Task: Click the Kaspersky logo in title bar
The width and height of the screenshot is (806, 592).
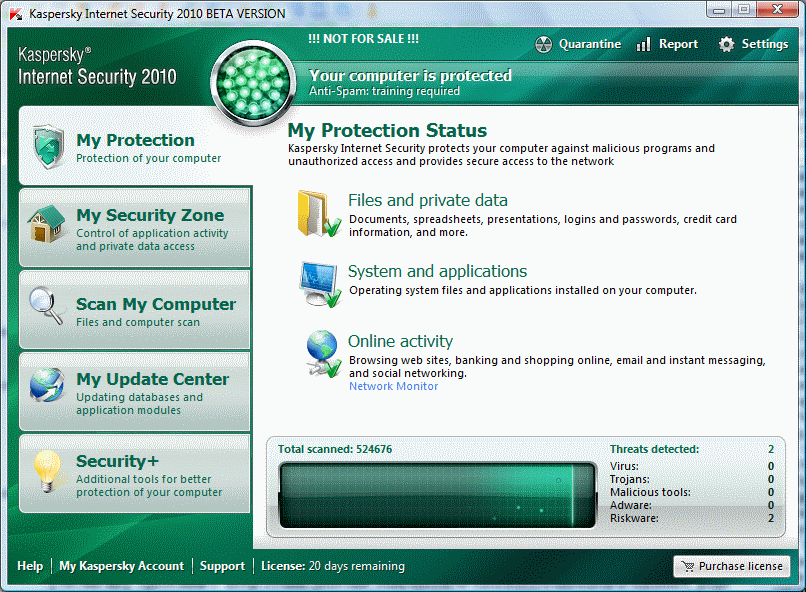Action: tap(16, 14)
